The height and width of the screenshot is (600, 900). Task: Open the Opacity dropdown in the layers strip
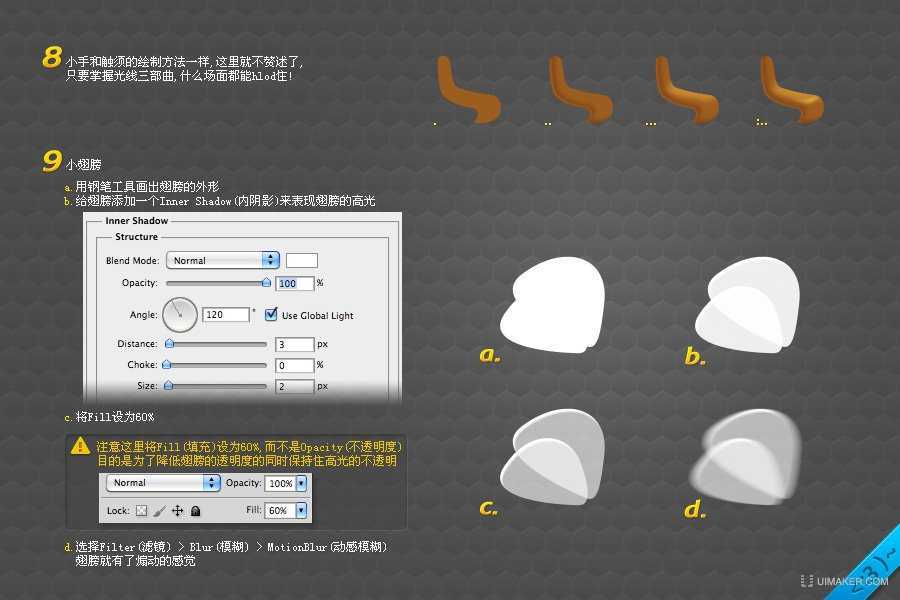click(x=302, y=482)
